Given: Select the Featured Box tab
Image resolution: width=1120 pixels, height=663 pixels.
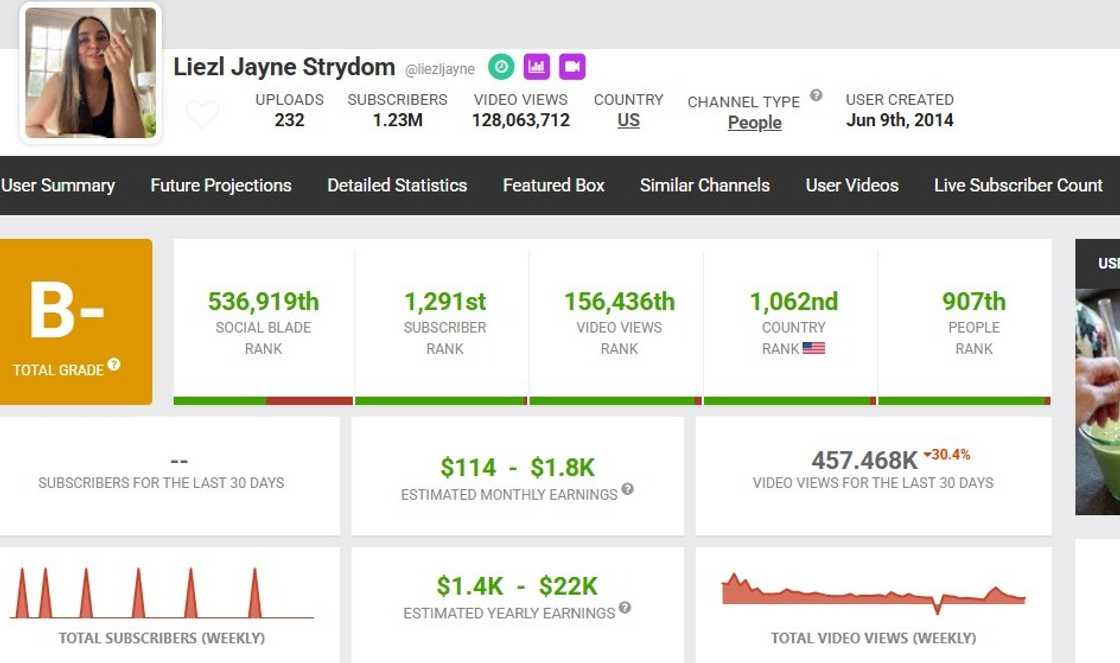Looking at the screenshot, I should click(554, 185).
